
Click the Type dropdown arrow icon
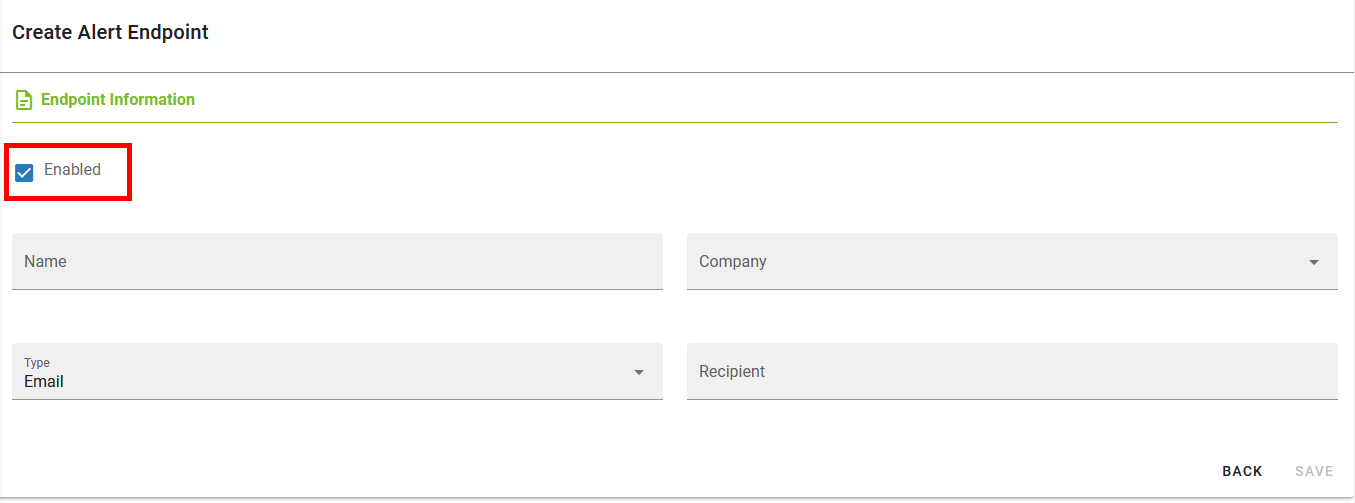click(x=639, y=373)
